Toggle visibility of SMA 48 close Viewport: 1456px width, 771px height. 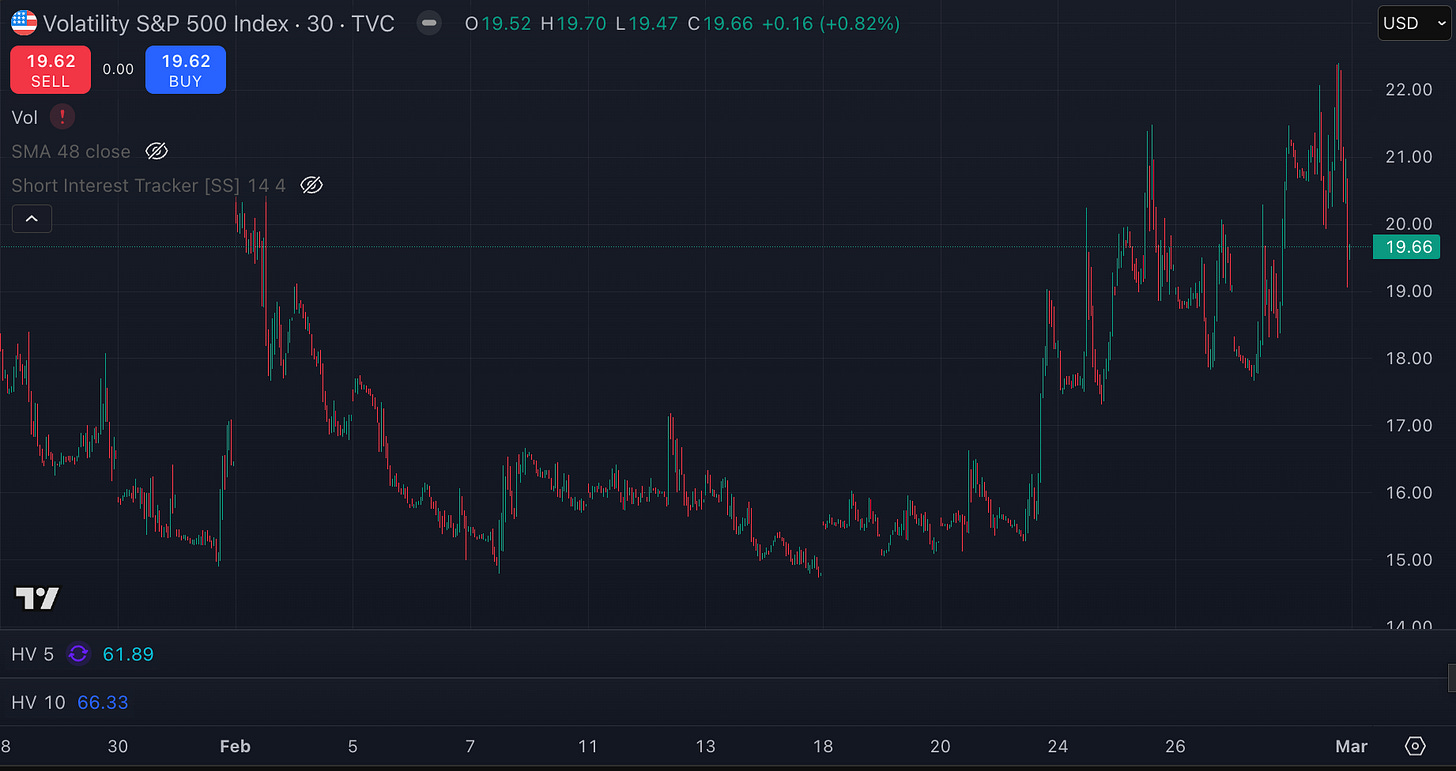click(x=156, y=151)
